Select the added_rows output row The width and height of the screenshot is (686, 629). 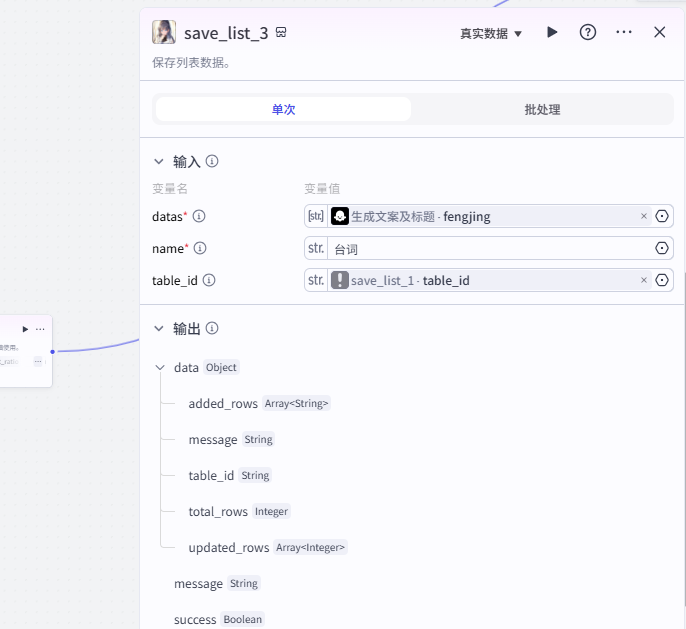tap(259, 403)
